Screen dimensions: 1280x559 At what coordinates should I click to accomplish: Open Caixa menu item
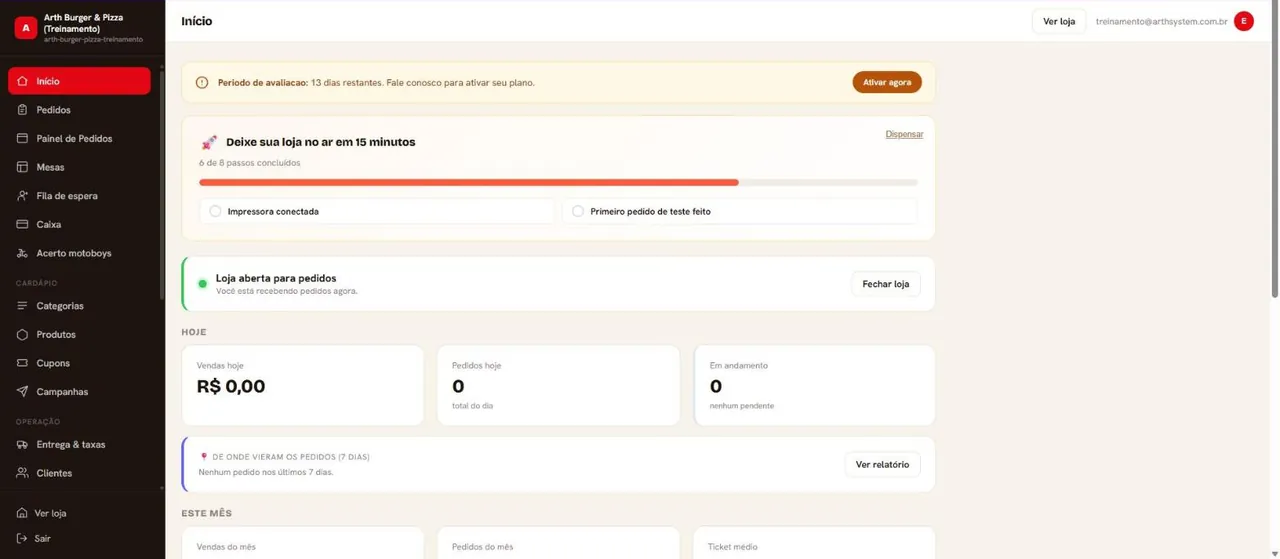(79, 224)
